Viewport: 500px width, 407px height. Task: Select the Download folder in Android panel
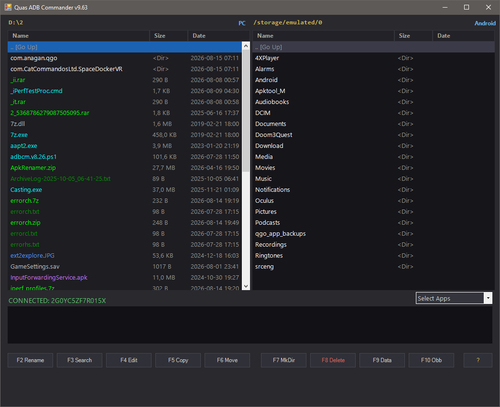coord(373,146)
